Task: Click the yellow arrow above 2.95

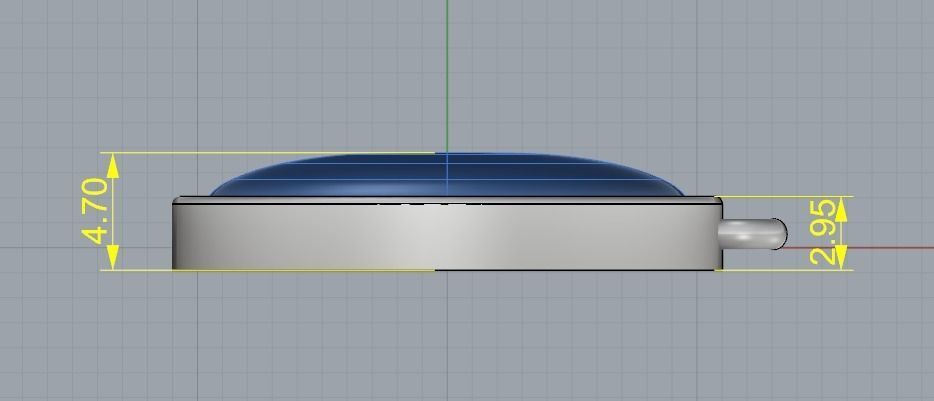Action: click(x=841, y=209)
